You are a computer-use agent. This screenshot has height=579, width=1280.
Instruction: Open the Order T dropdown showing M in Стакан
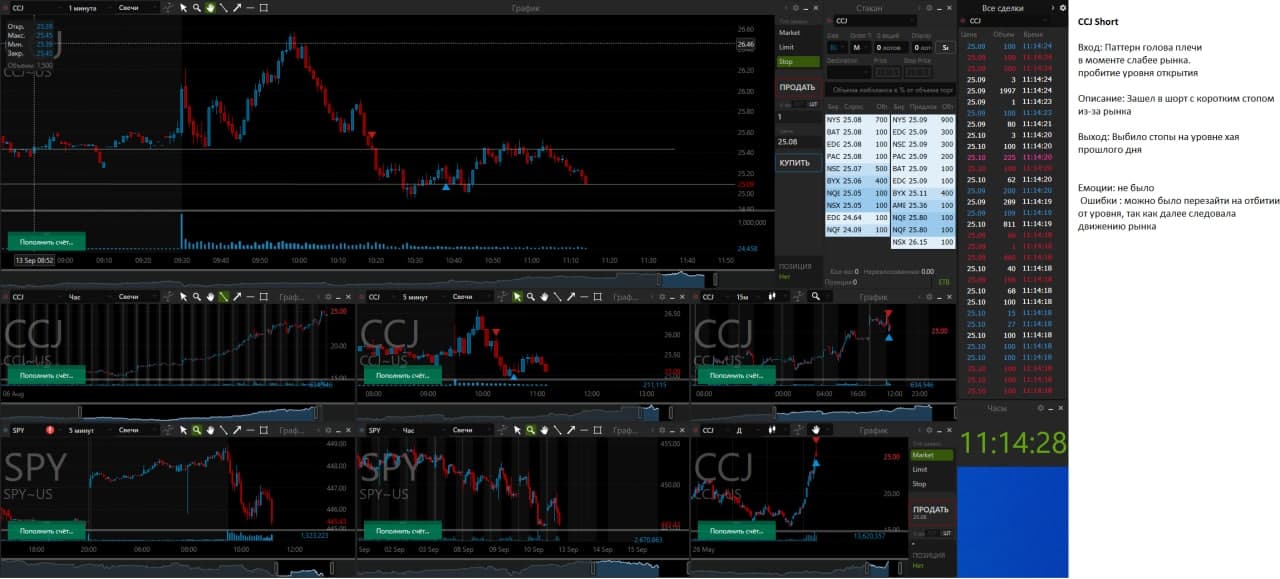coord(861,47)
